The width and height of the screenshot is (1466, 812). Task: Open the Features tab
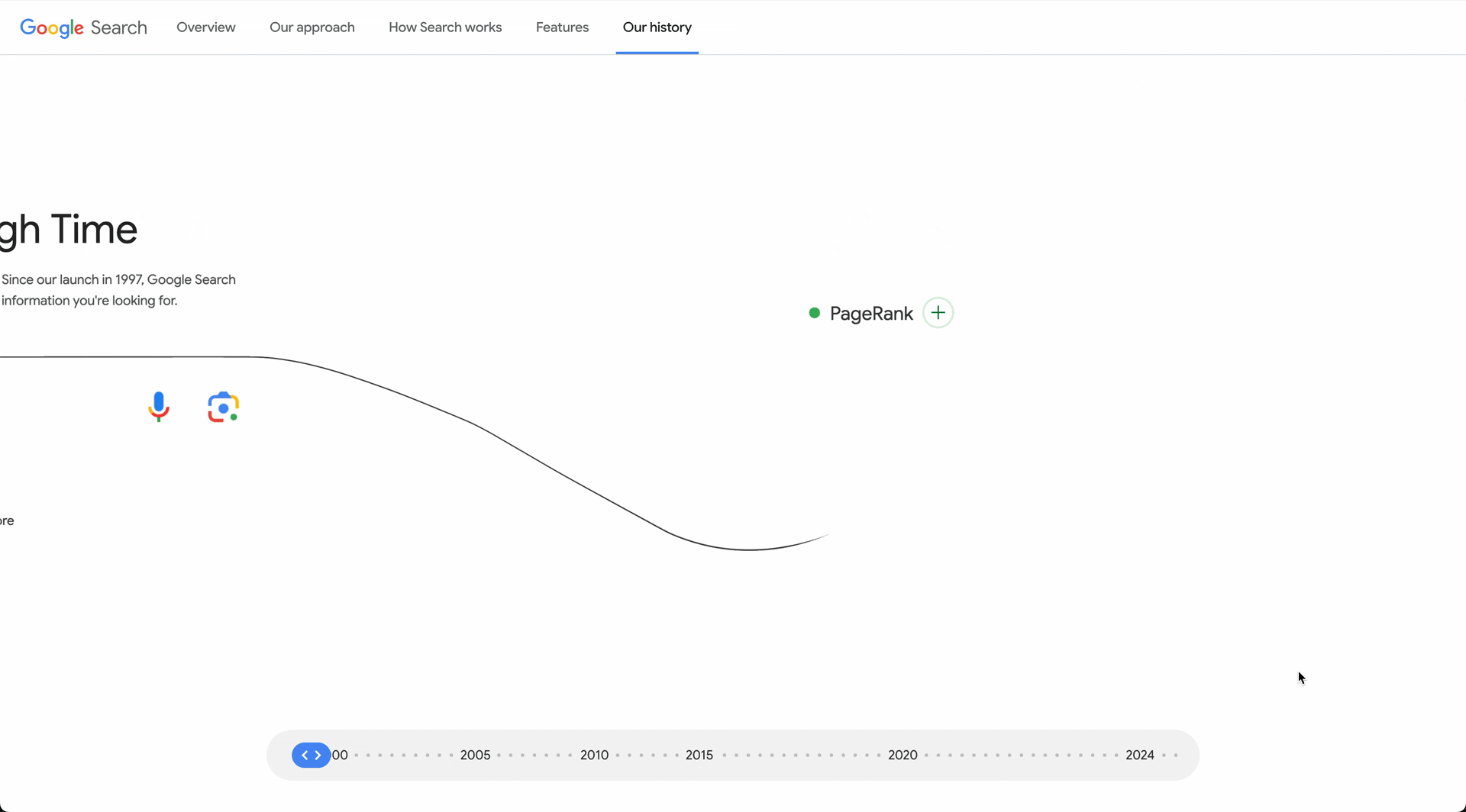coord(562,27)
